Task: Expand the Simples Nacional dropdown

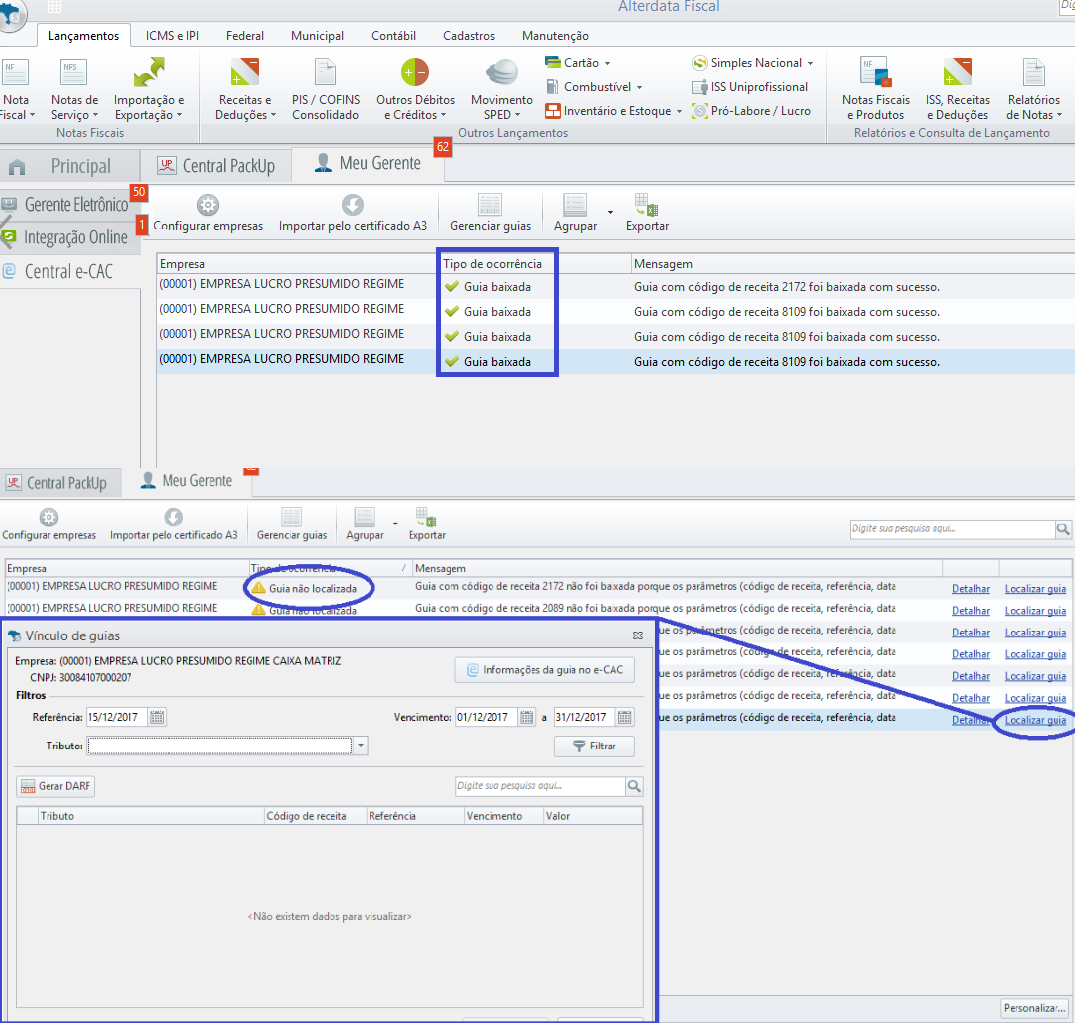Action: 810,63
